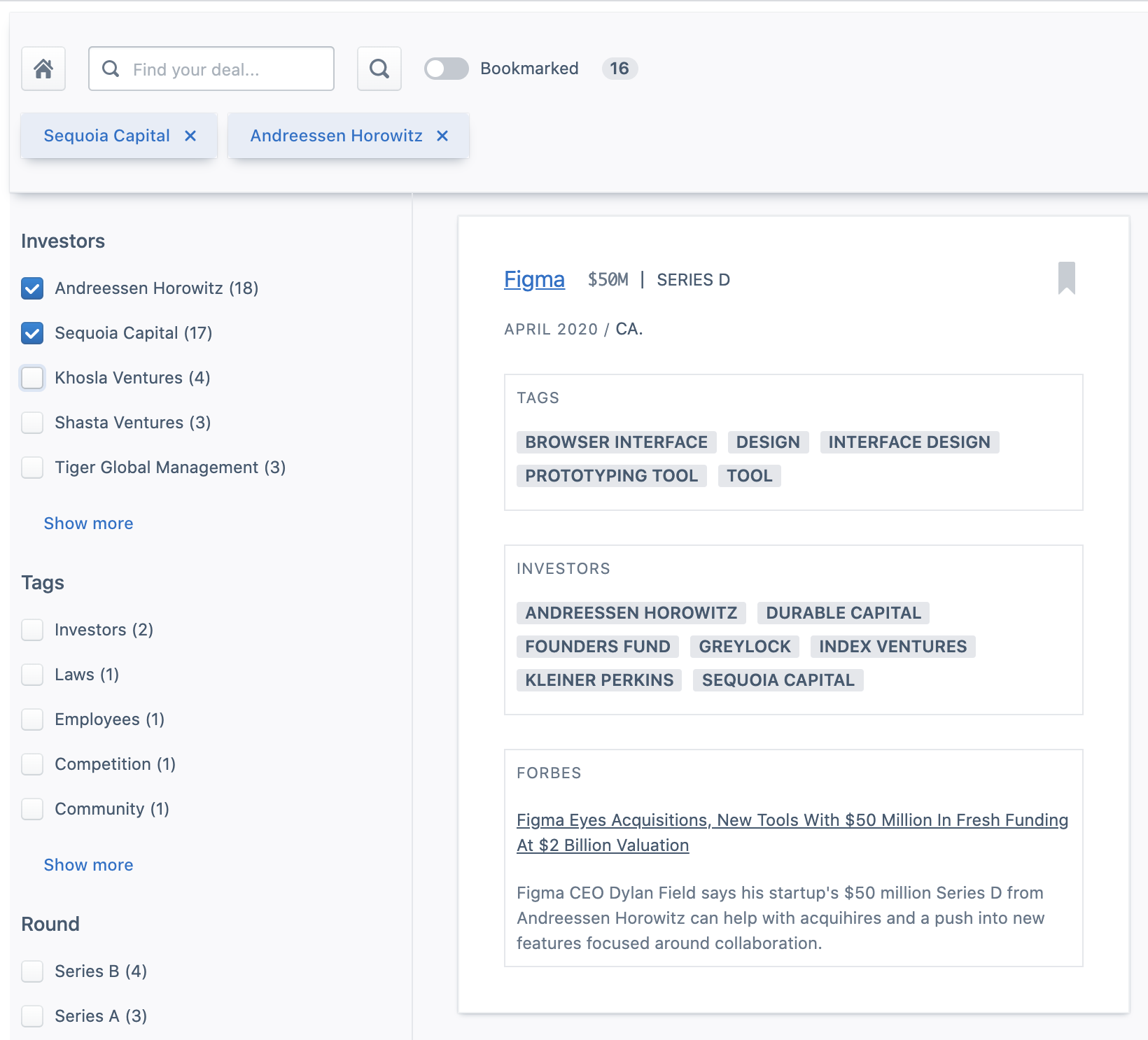The image size is (1148, 1040).
Task: Show more investors in the list
Action: click(88, 523)
